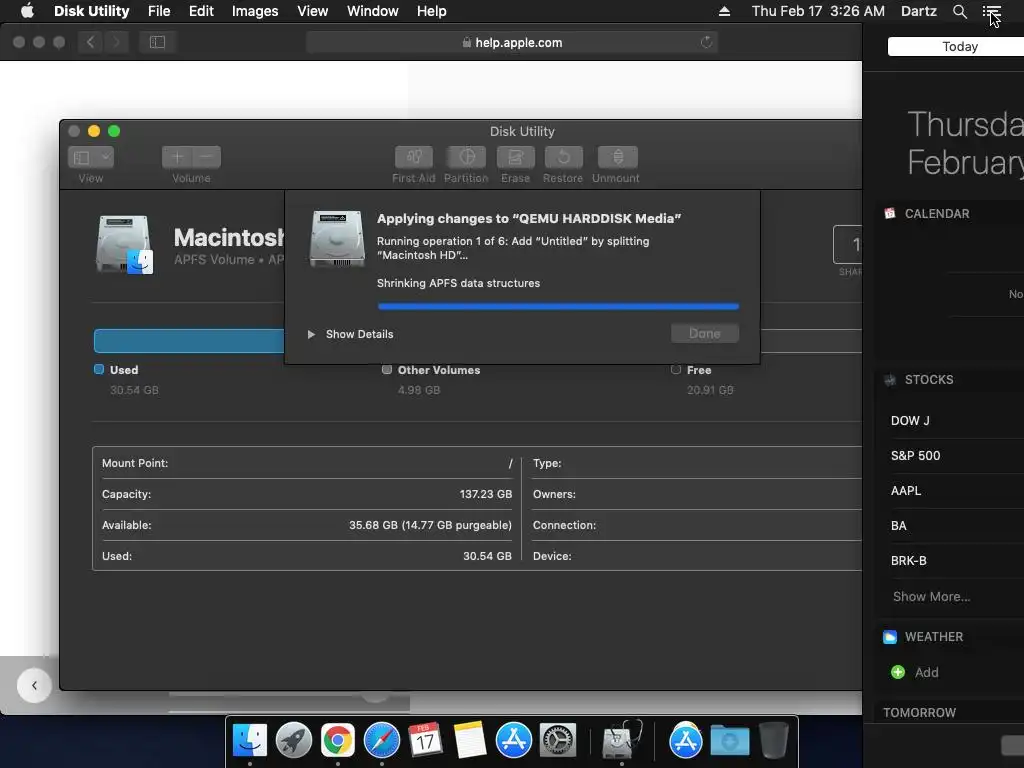
Task: Open Finder from the Dock
Action: [x=250, y=741]
